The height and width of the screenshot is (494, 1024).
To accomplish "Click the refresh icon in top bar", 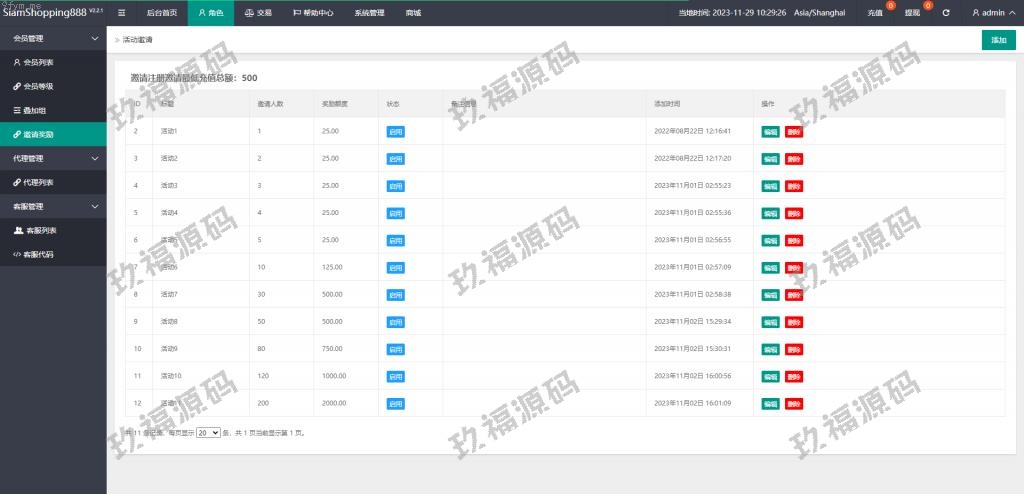I will click(x=946, y=13).
